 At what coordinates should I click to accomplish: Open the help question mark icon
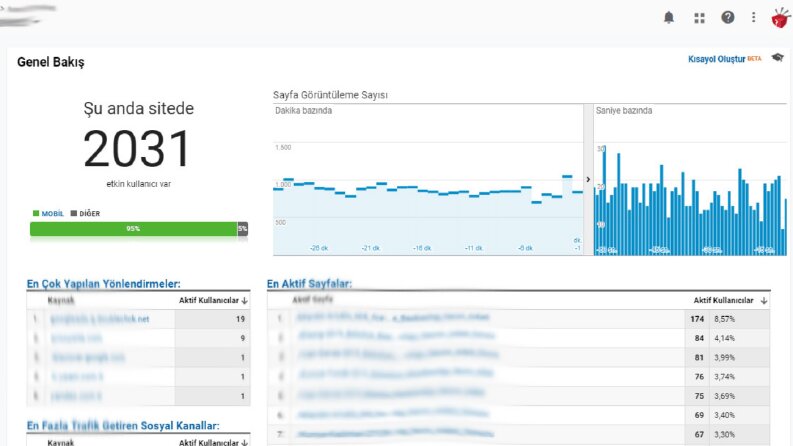tap(728, 18)
